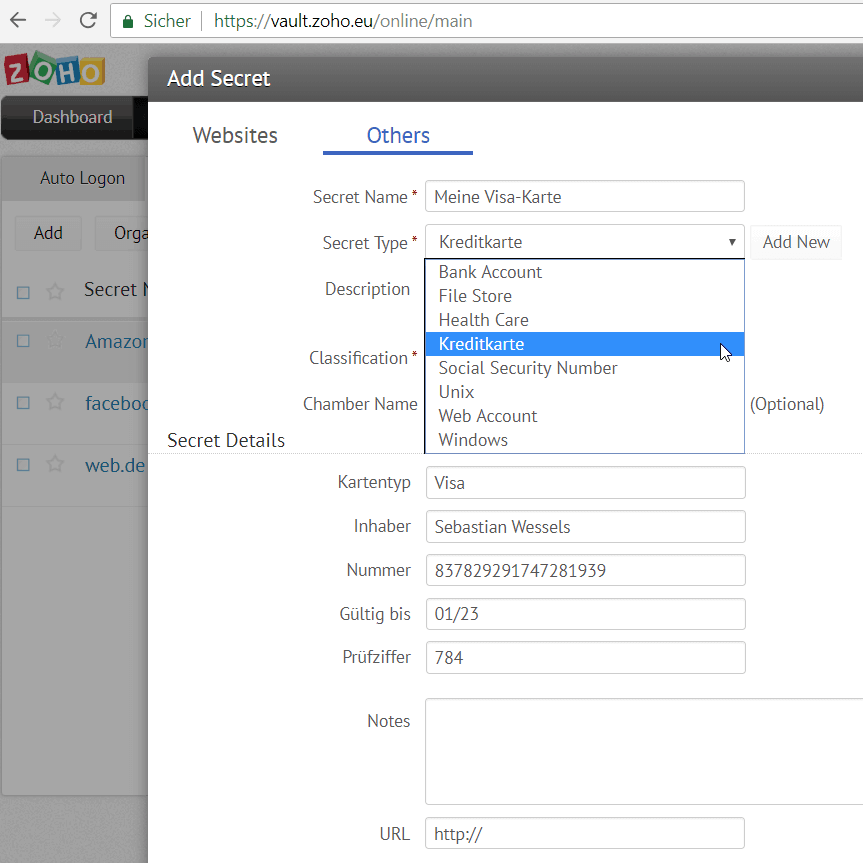Click the Prüfziffer field
The height and width of the screenshot is (863, 863).
586,657
